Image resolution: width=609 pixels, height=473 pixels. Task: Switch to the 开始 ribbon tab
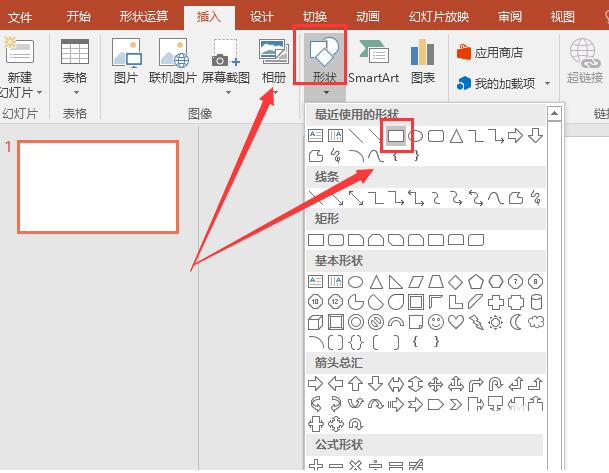78,17
